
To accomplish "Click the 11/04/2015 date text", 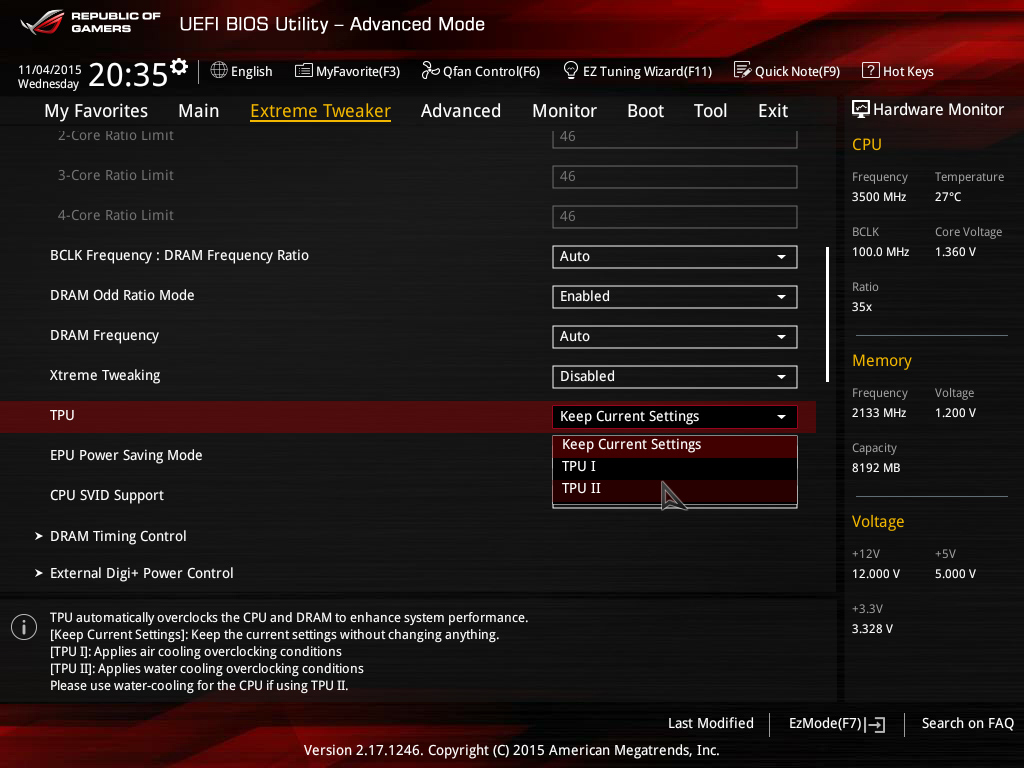I will tap(50, 70).
